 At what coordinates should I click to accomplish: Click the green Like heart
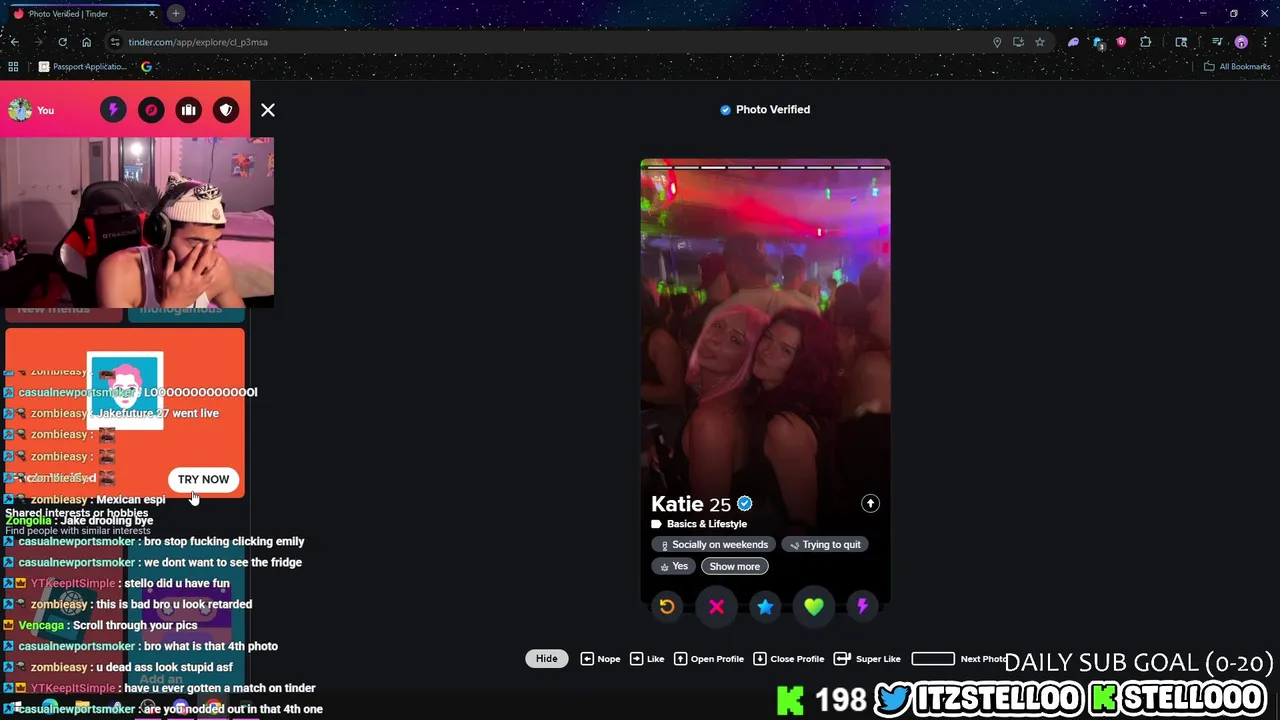click(814, 606)
